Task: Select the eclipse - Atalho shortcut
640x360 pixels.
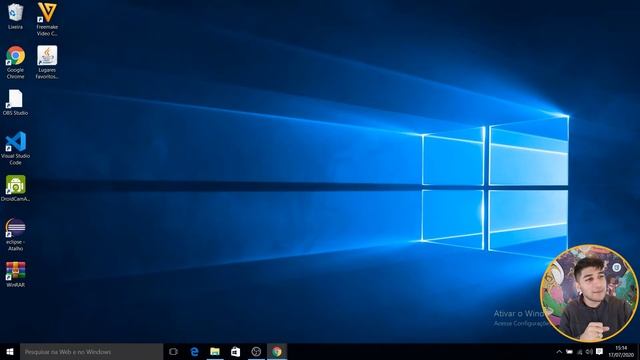Action: tap(15, 234)
